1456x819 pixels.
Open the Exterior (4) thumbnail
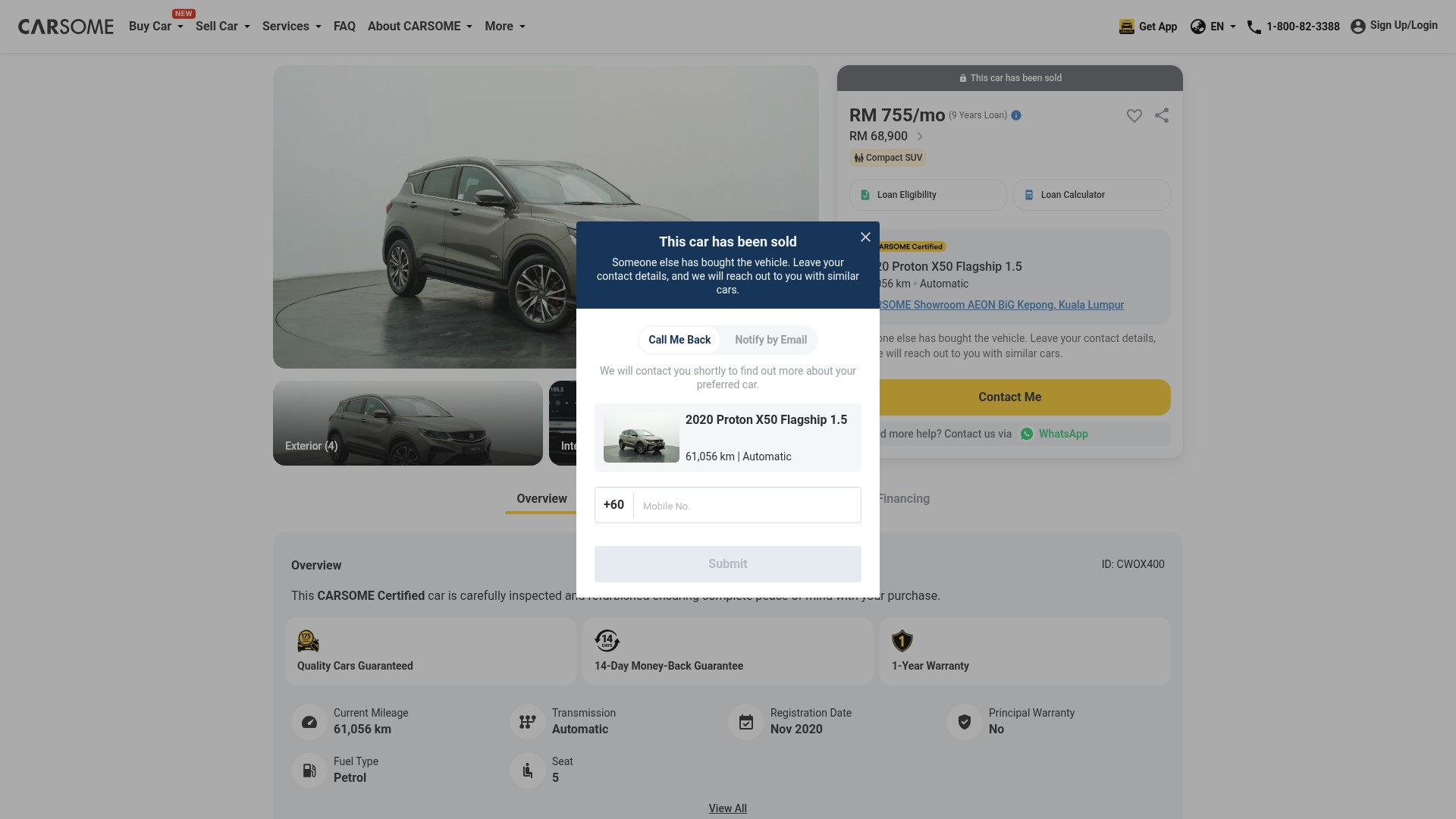tap(408, 423)
